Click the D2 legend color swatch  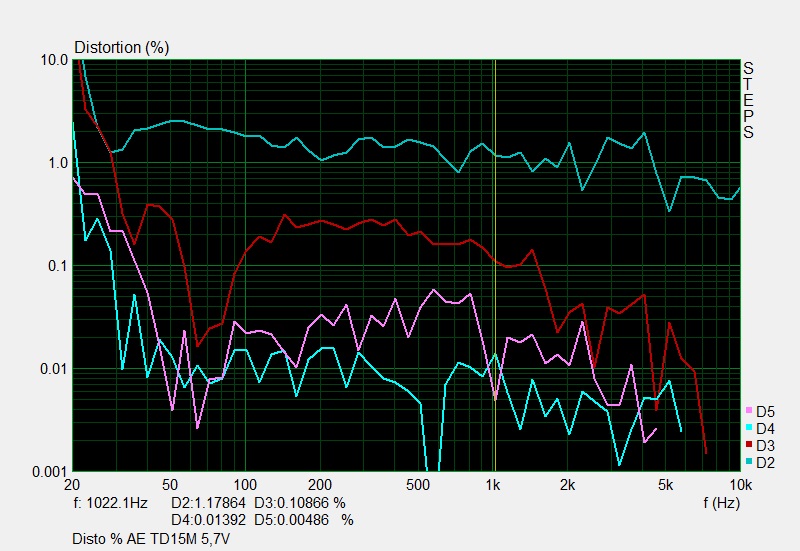click(x=749, y=461)
